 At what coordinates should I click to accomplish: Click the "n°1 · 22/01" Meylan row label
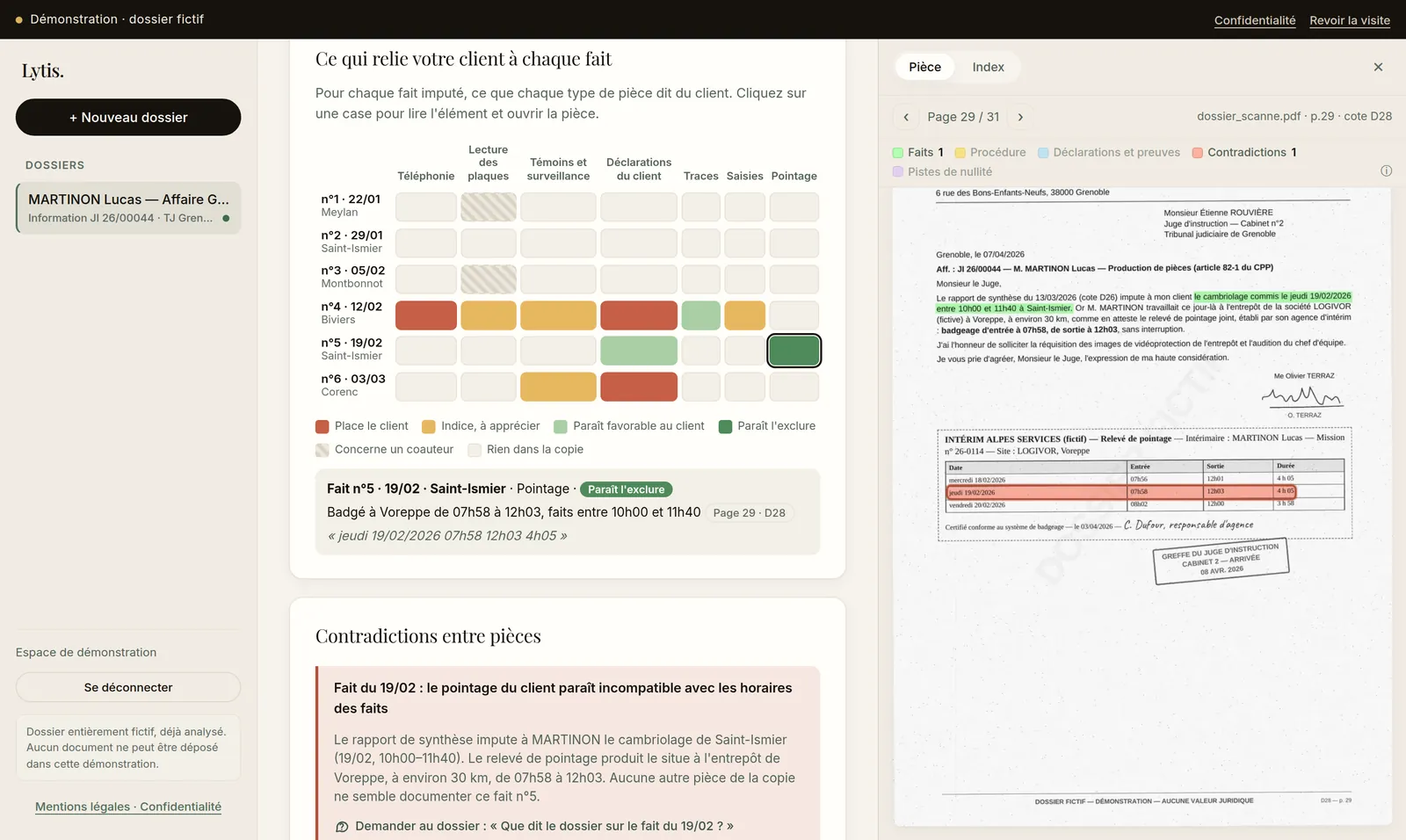click(x=351, y=206)
